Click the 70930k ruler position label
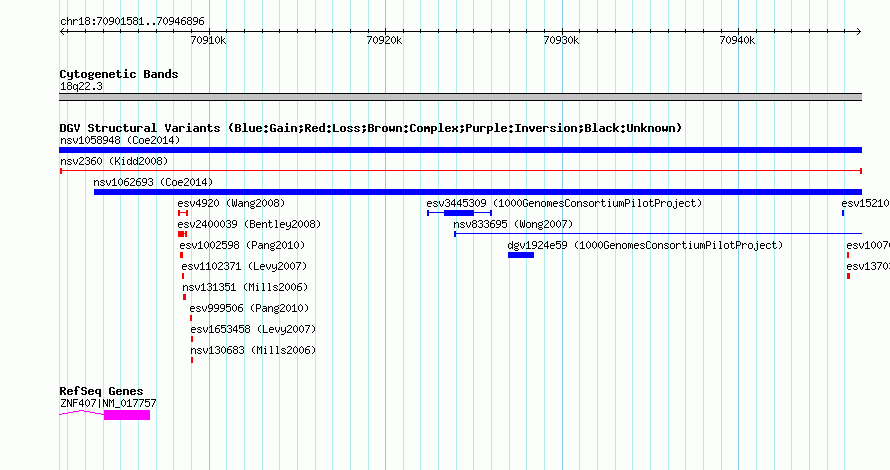 [x=561, y=40]
